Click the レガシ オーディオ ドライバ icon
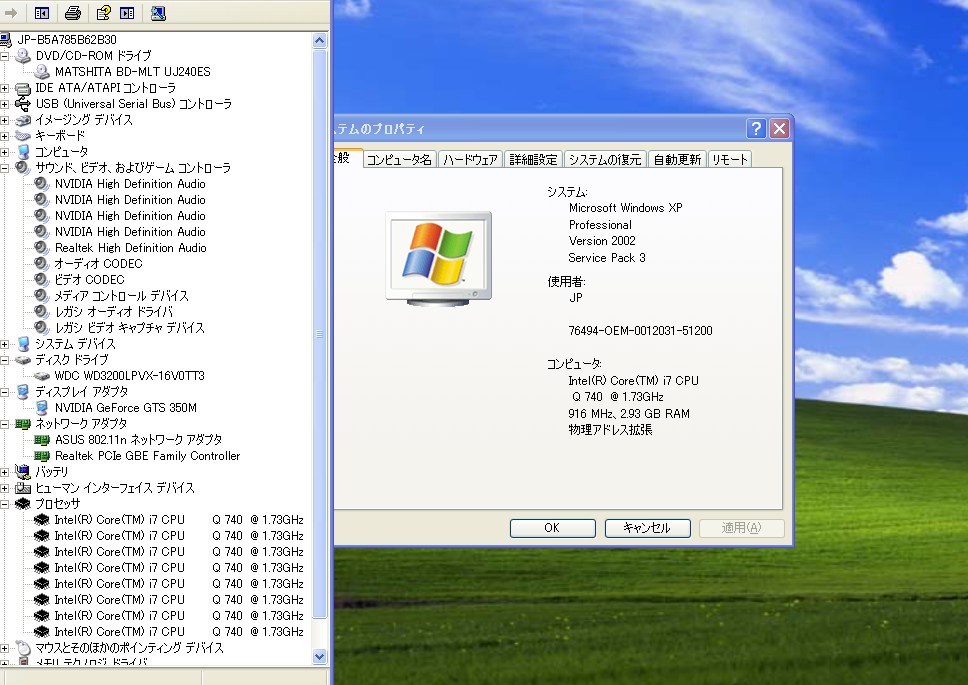This screenshot has height=685, width=968. [41, 312]
